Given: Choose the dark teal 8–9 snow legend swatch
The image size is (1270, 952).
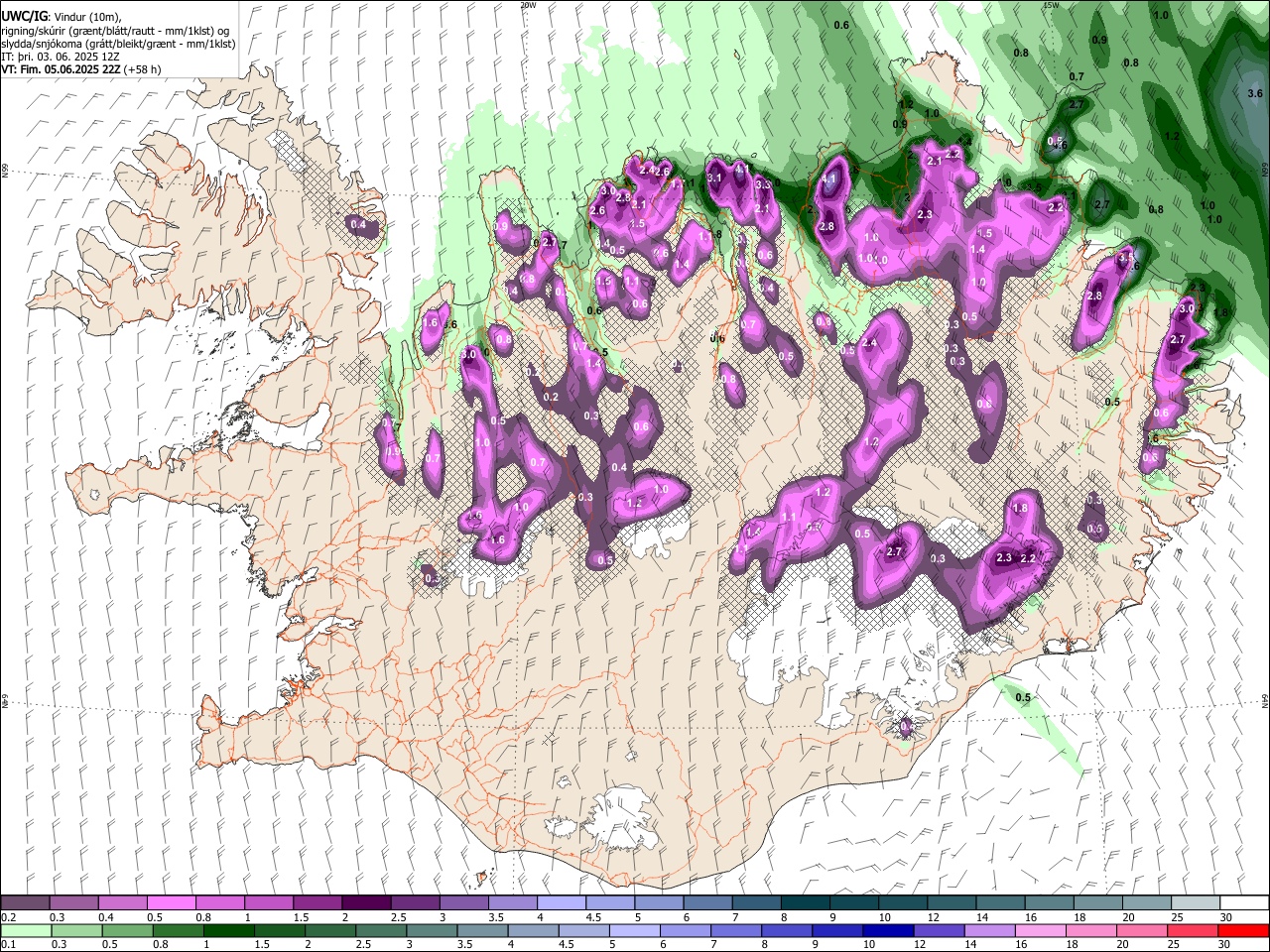Looking at the screenshot, I should (x=805, y=903).
